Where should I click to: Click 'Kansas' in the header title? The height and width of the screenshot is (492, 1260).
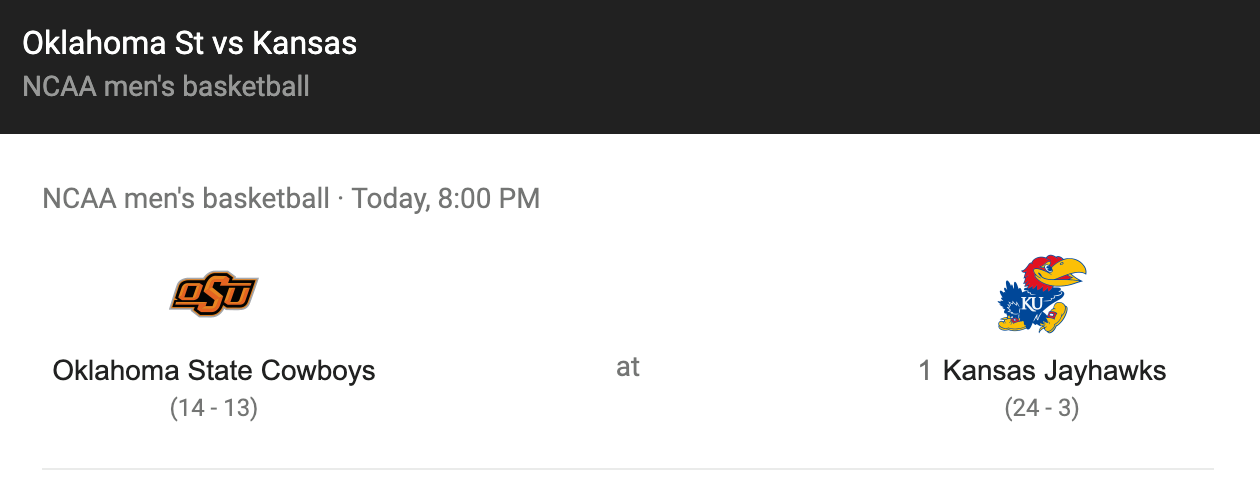(304, 43)
